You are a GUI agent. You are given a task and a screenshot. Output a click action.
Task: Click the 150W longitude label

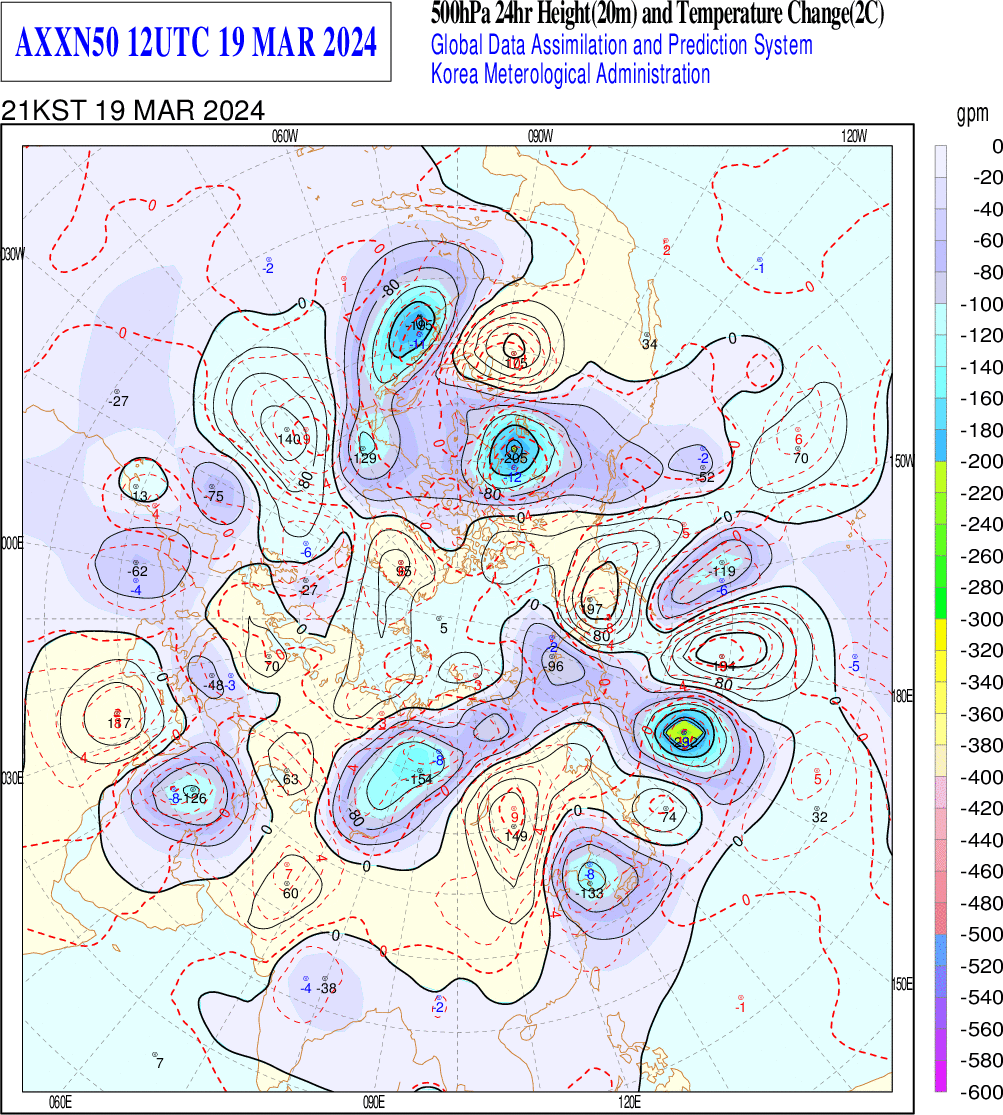click(x=903, y=462)
